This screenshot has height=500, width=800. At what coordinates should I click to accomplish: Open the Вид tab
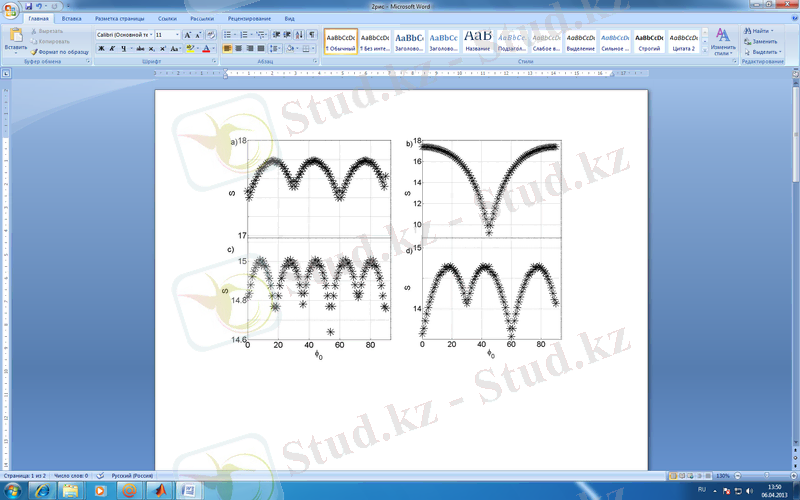[289, 18]
